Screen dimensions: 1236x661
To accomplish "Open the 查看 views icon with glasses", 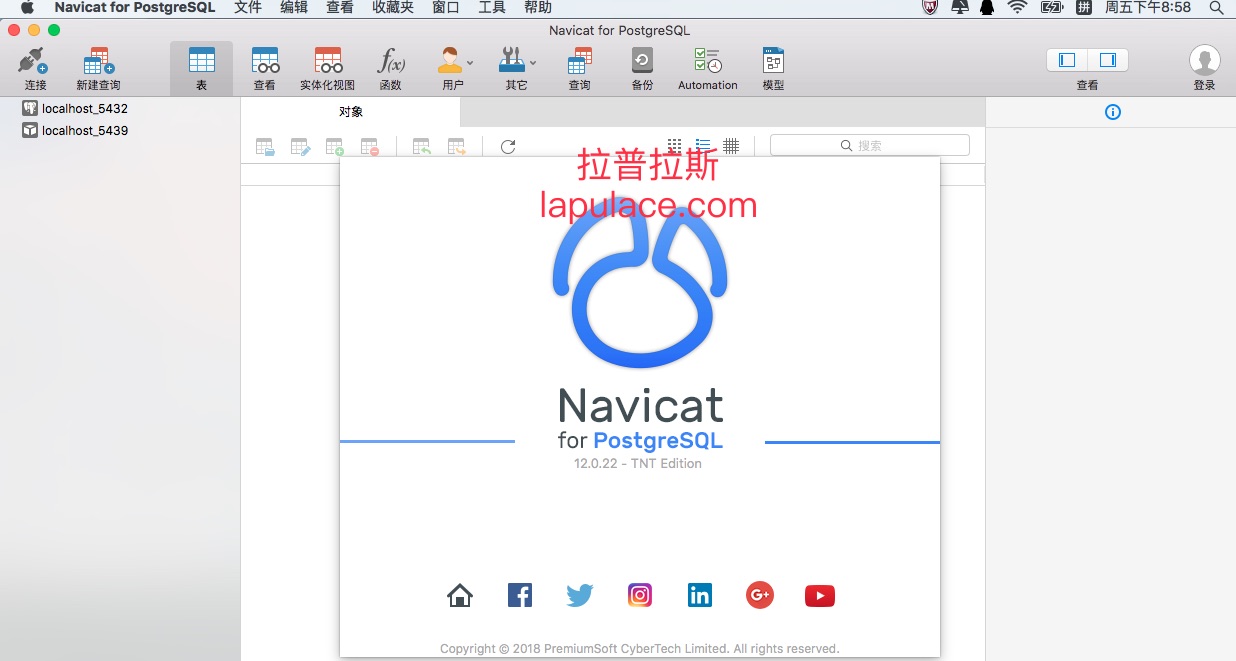I will (x=265, y=61).
